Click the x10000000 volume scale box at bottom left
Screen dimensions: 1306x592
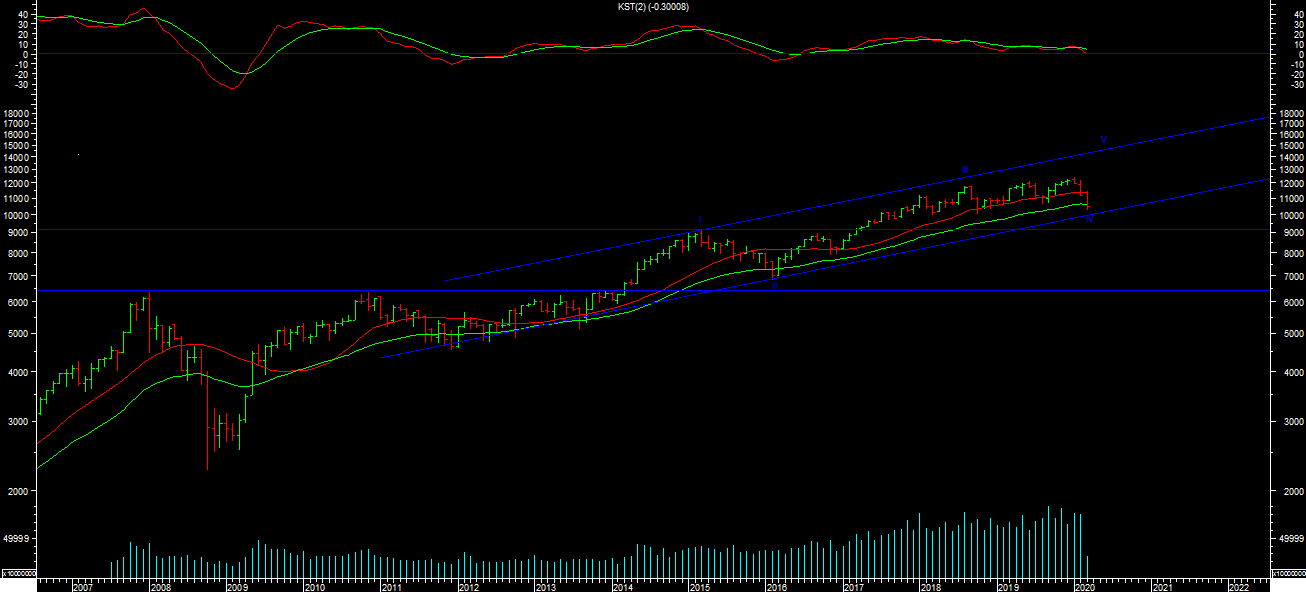tap(17, 573)
